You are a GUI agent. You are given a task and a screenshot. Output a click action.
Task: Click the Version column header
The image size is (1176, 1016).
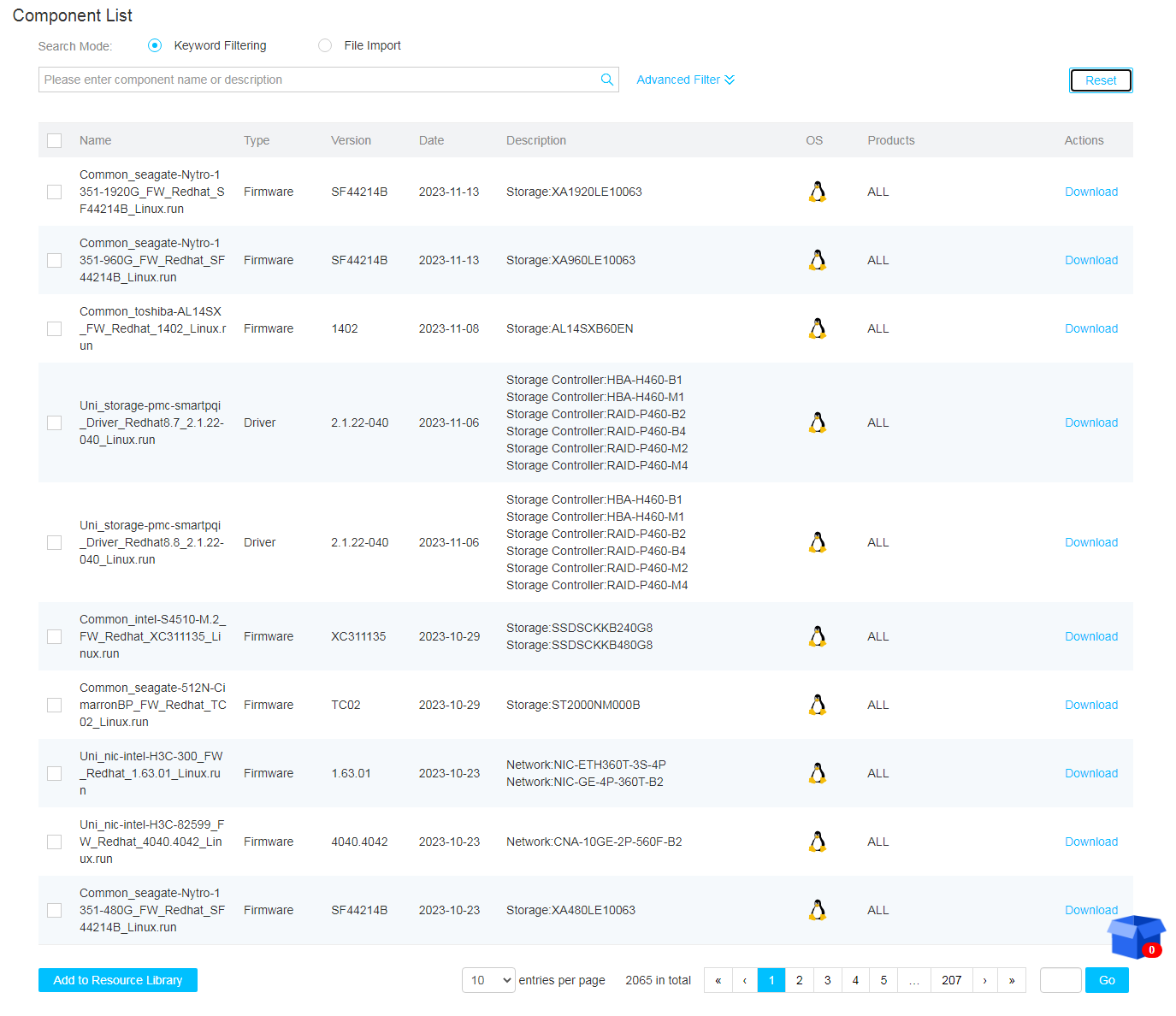click(351, 140)
